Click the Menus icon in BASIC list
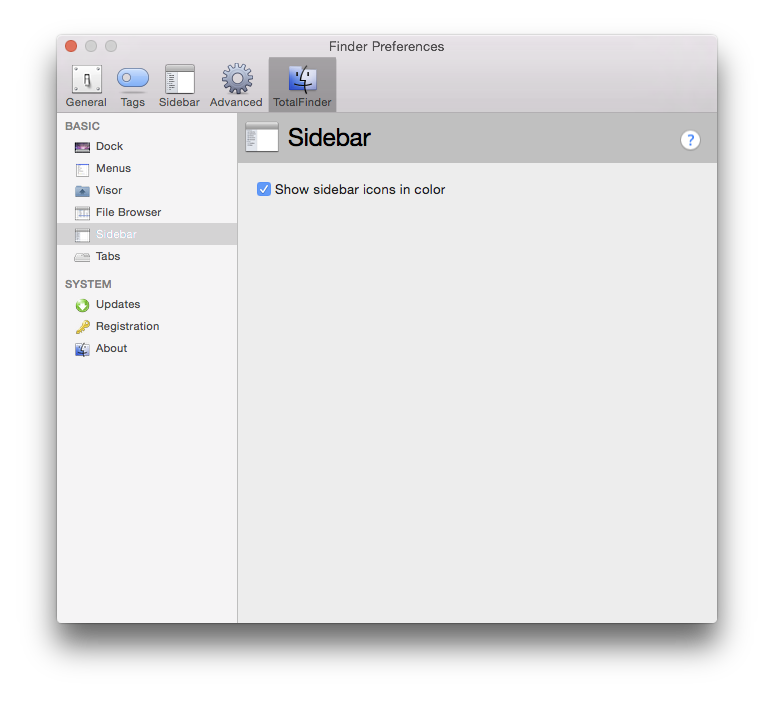This screenshot has height=702, width=774. pos(82,169)
